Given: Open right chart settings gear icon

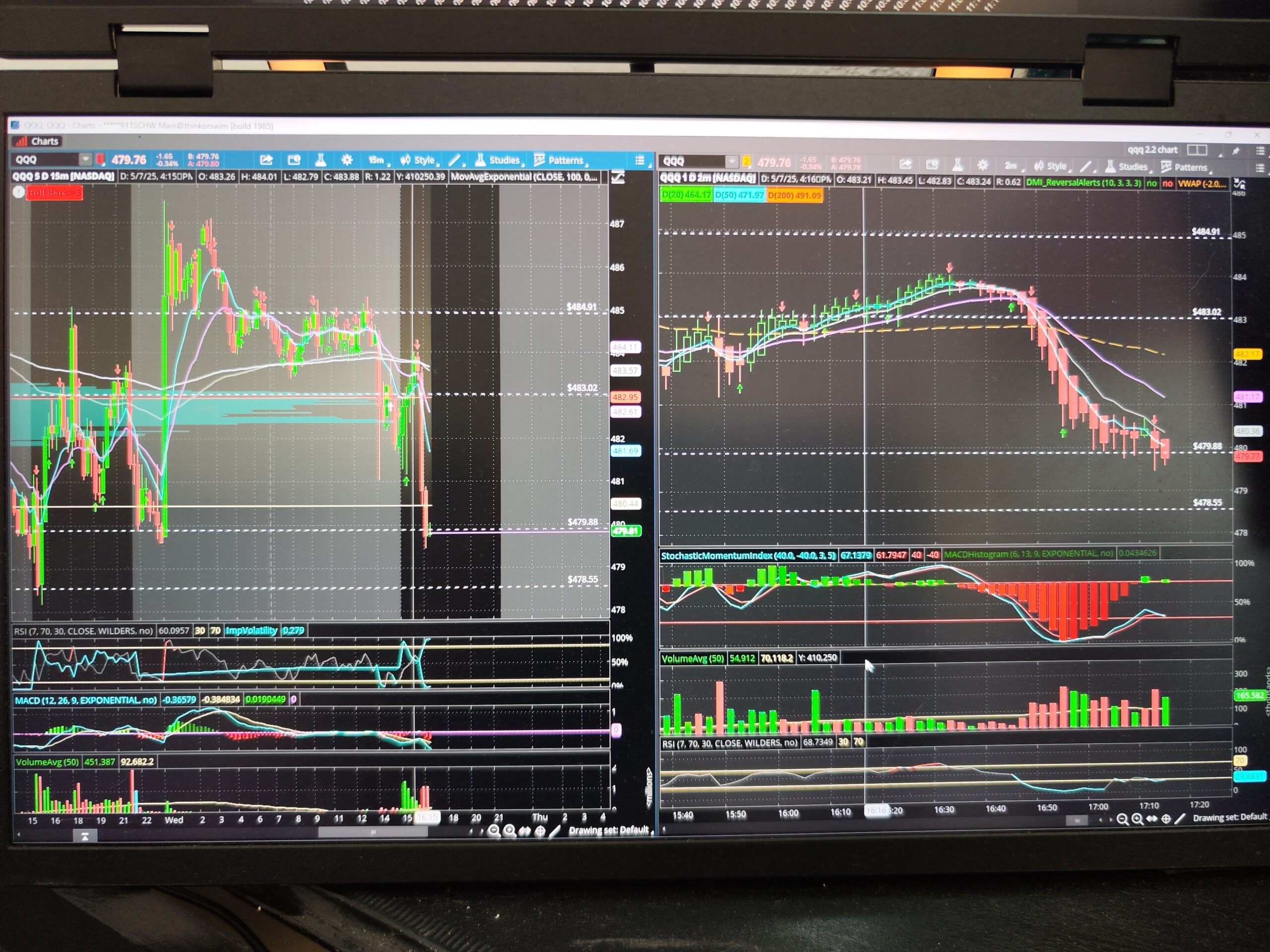Looking at the screenshot, I should tap(983, 166).
